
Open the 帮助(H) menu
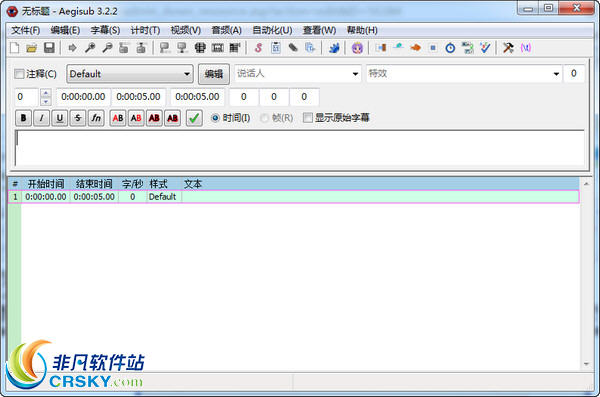tap(362, 30)
